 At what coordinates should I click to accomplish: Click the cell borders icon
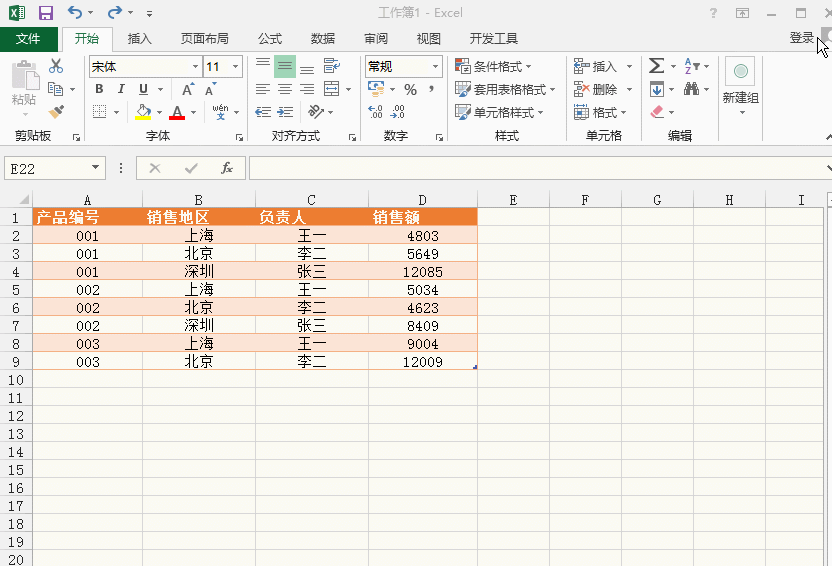(99, 111)
